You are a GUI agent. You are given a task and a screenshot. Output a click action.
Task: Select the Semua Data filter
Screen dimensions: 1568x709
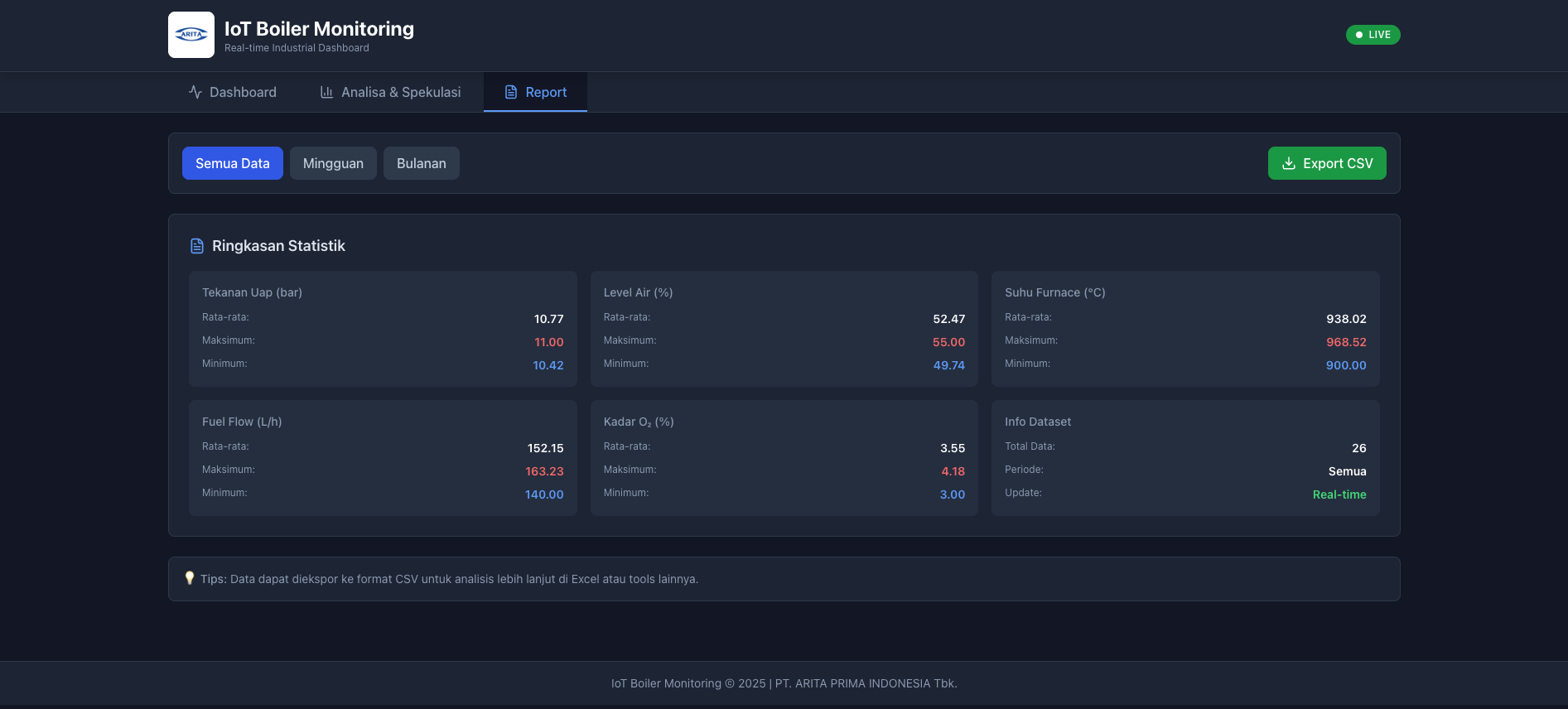coord(233,163)
